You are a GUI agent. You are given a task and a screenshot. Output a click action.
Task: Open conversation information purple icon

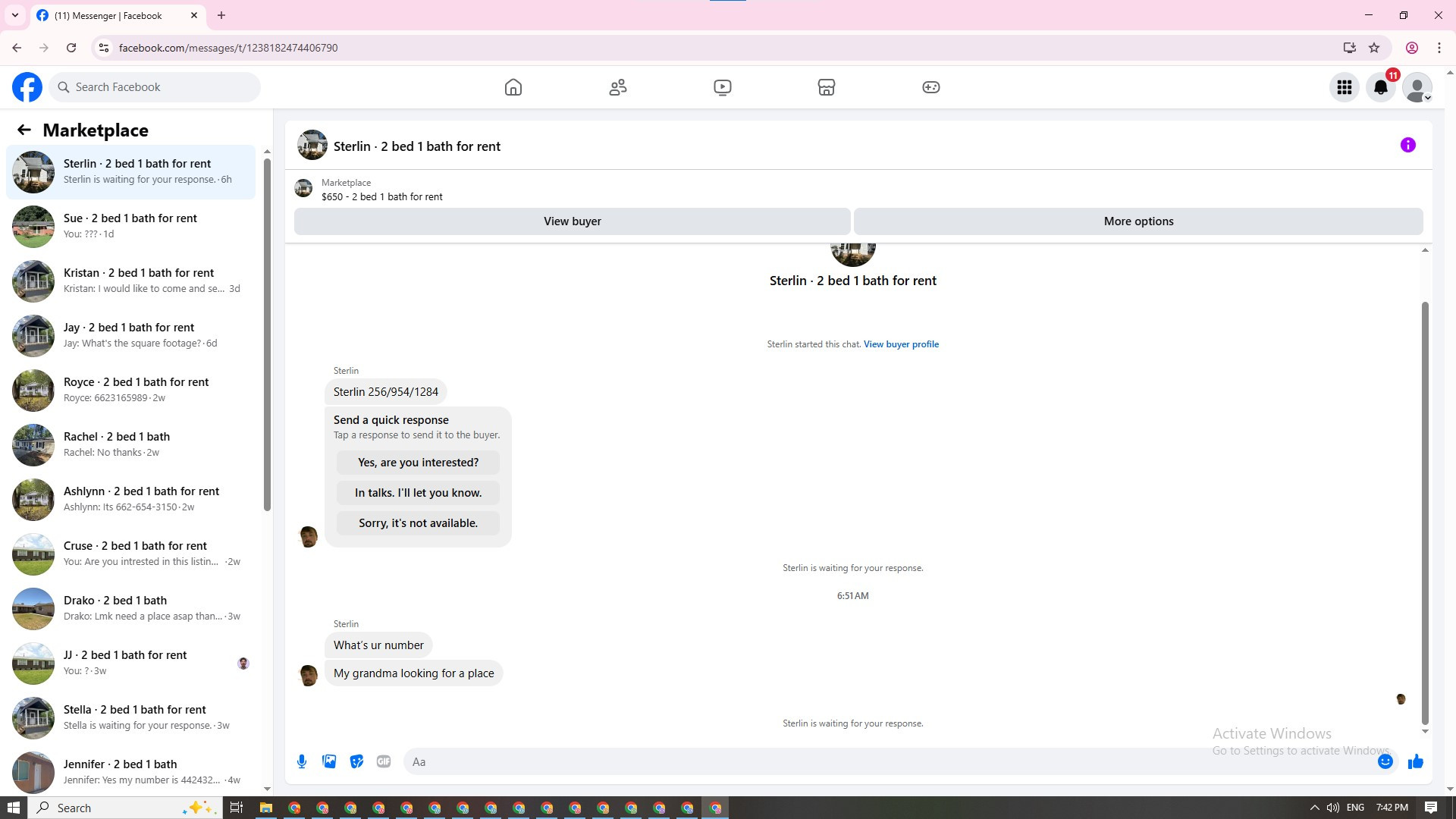pyautogui.click(x=1407, y=145)
